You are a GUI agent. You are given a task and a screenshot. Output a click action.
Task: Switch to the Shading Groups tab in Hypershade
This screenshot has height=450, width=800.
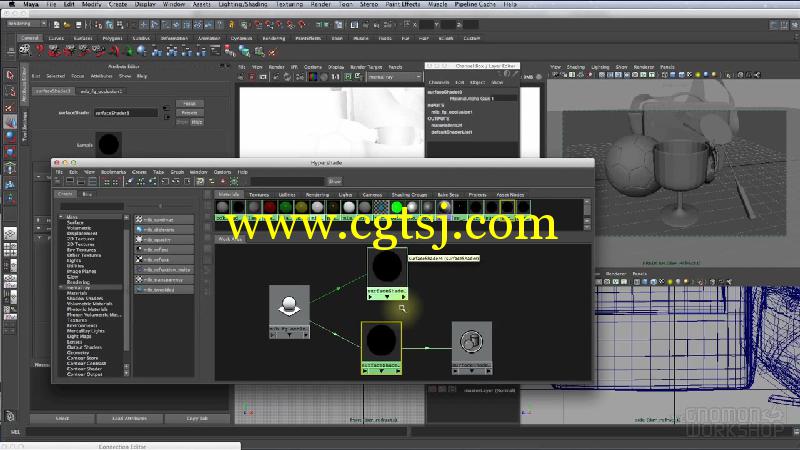(x=409, y=195)
